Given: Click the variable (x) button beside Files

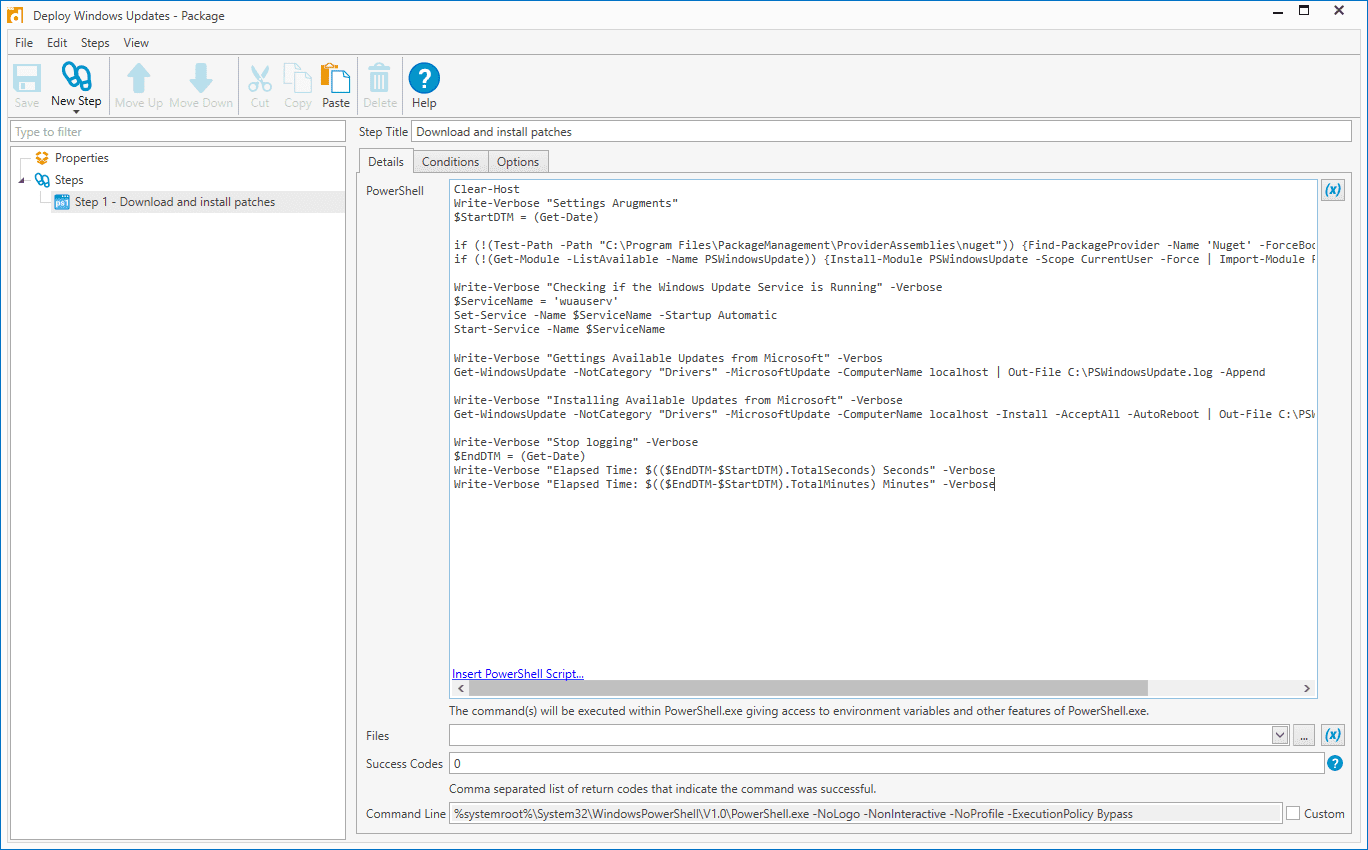Looking at the screenshot, I should coord(1333,735).
